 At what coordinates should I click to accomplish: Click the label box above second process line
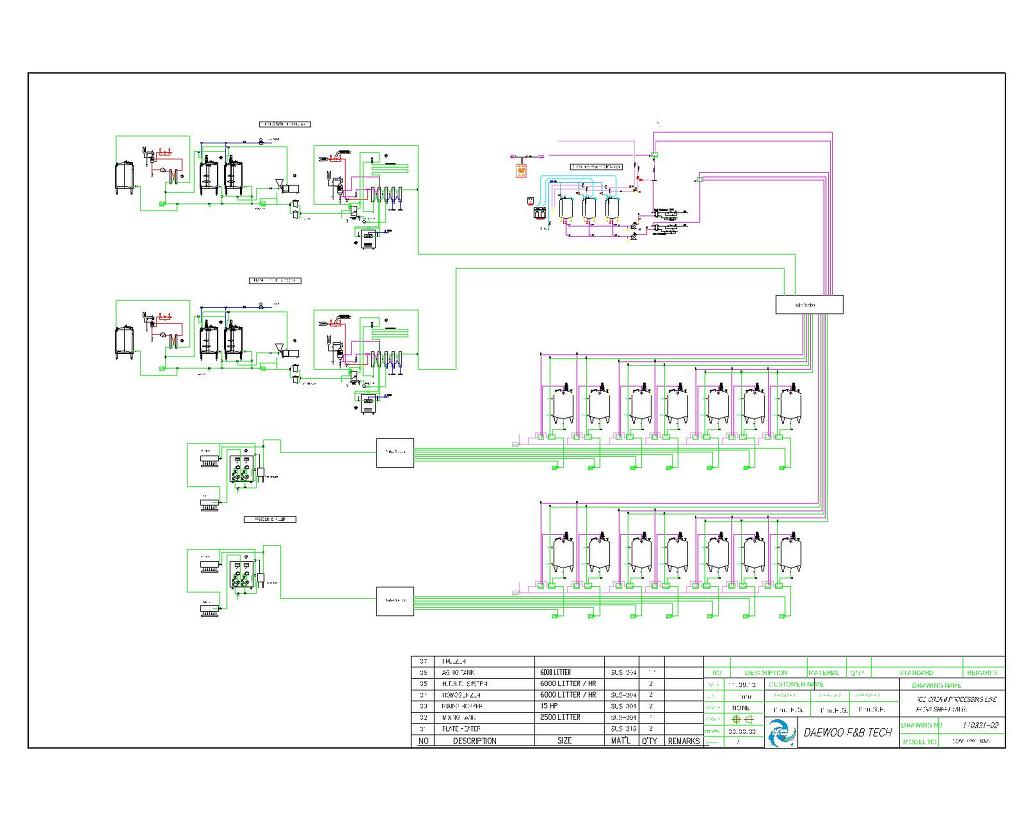[x=276, y=280]
